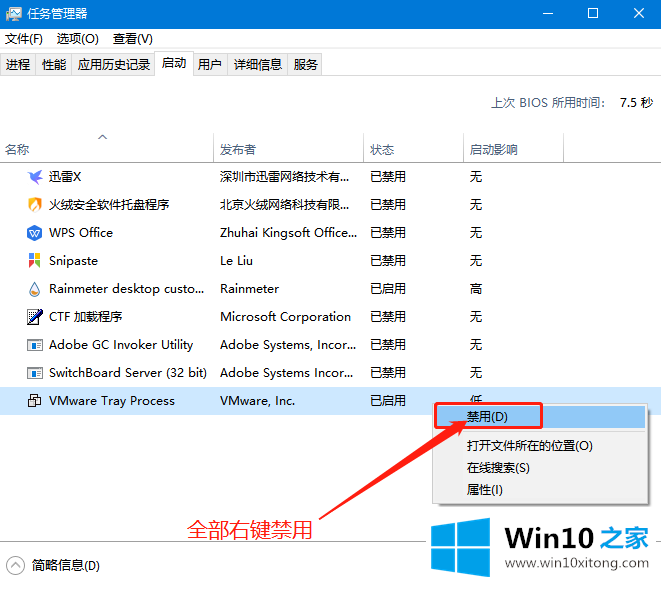Click the Adobe GC Invoker Utility icon
Image resolution: width=661 pixels, height=589 pixels.
coord(35,345)
